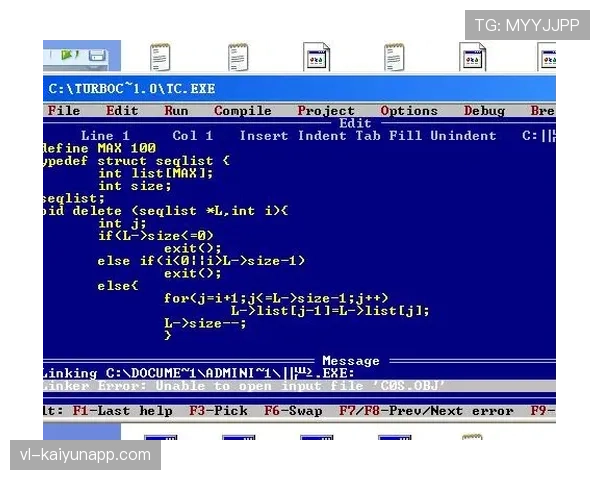This screenshot has height=480, width=600.
Task: Click F3-Pick in the bottom bar
Action: click(x=218, y=411)
